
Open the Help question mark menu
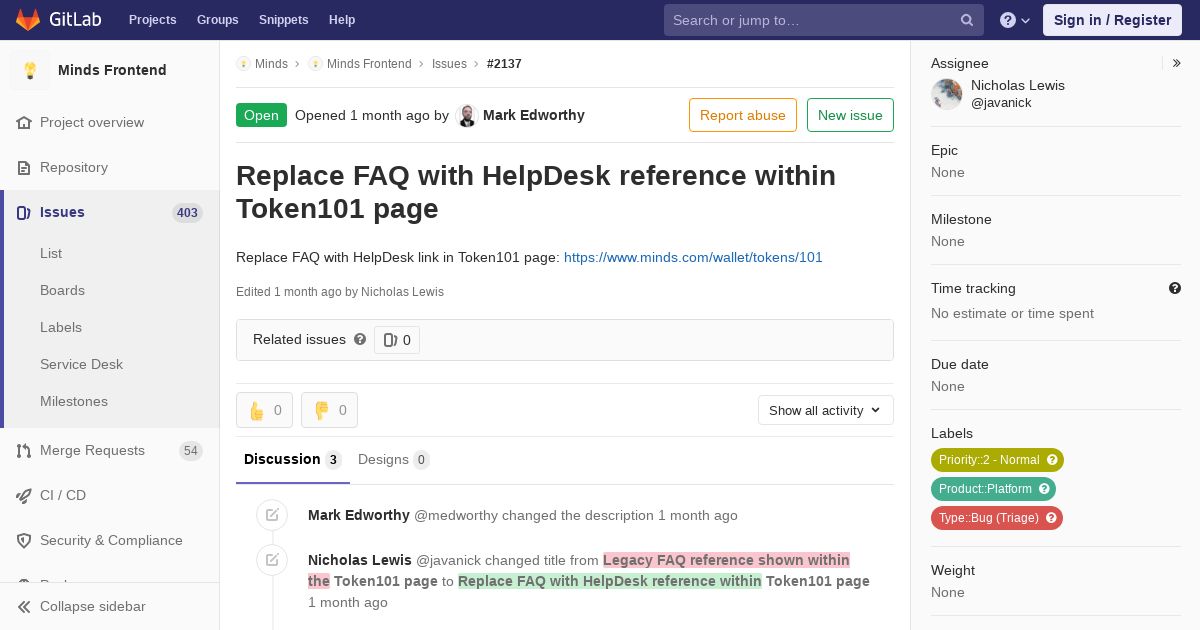(x=1015, y=20)
